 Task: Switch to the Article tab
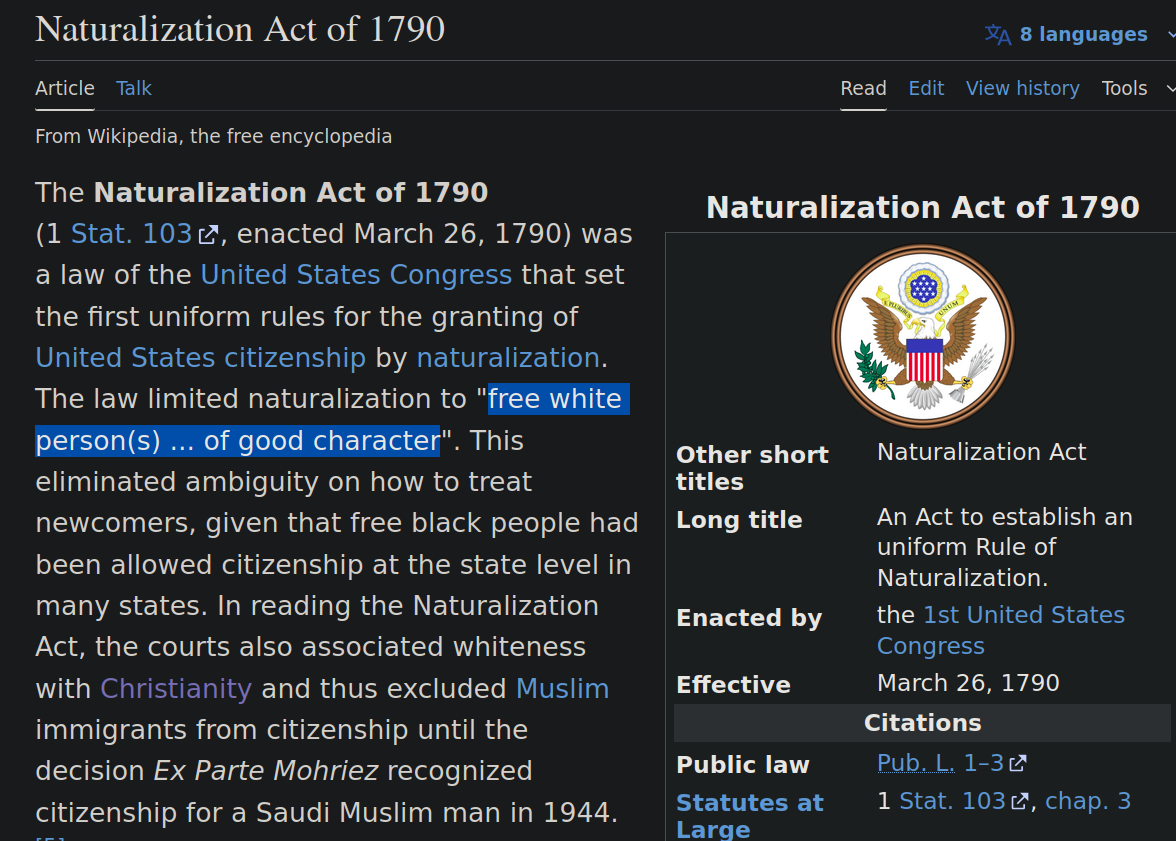64,89
